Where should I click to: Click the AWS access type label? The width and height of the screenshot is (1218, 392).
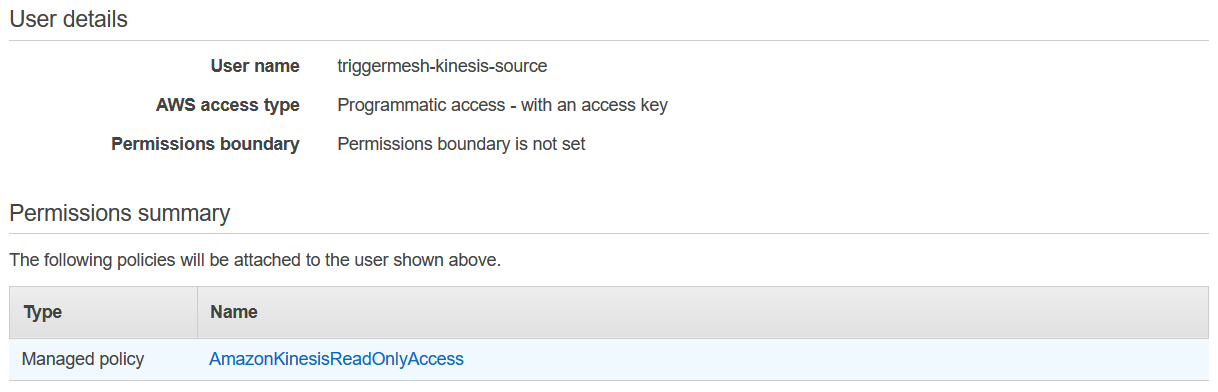(x=228, y=105)
